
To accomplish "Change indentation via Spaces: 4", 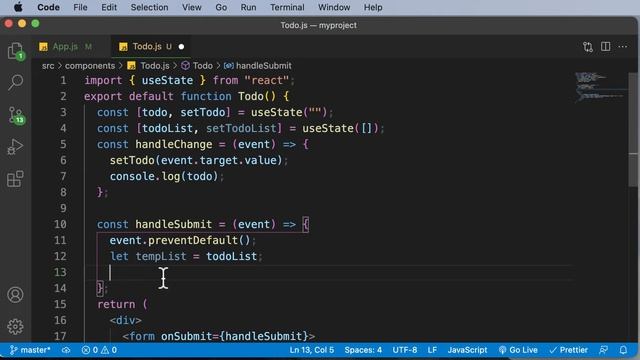I will click(x=363, y=350).
